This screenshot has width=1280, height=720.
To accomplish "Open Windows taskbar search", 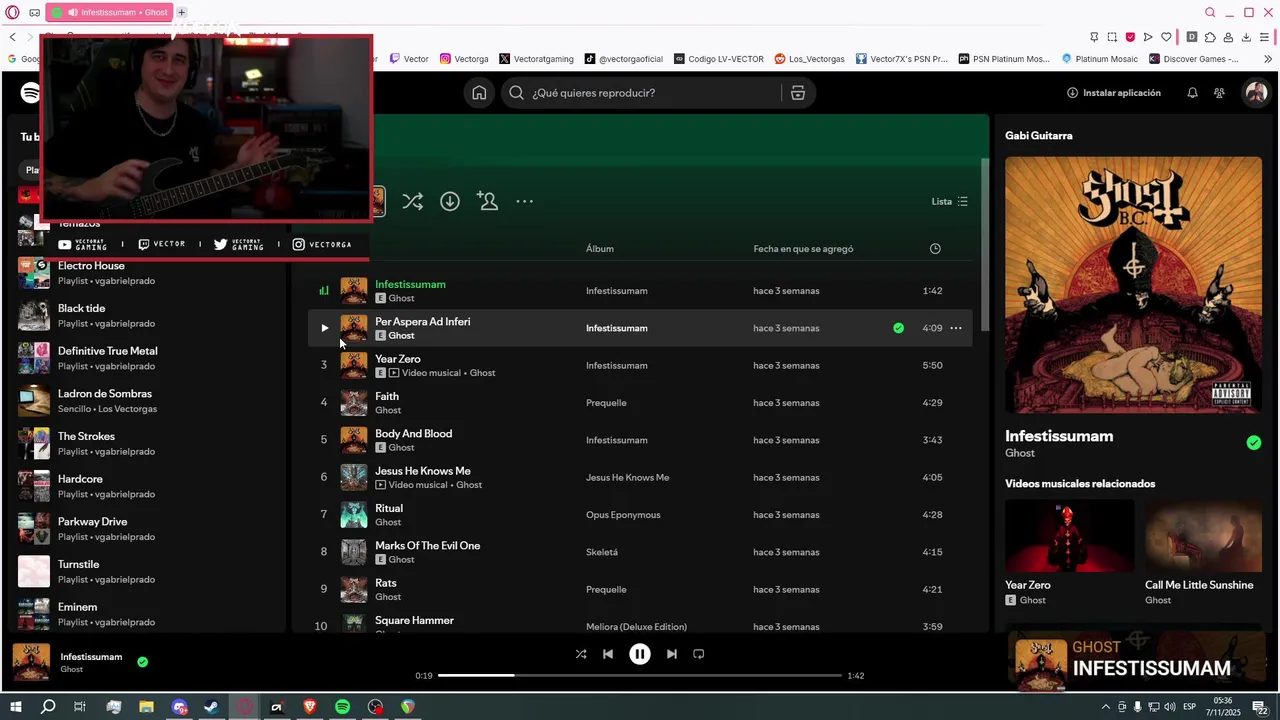I will [x=48, y=707].
